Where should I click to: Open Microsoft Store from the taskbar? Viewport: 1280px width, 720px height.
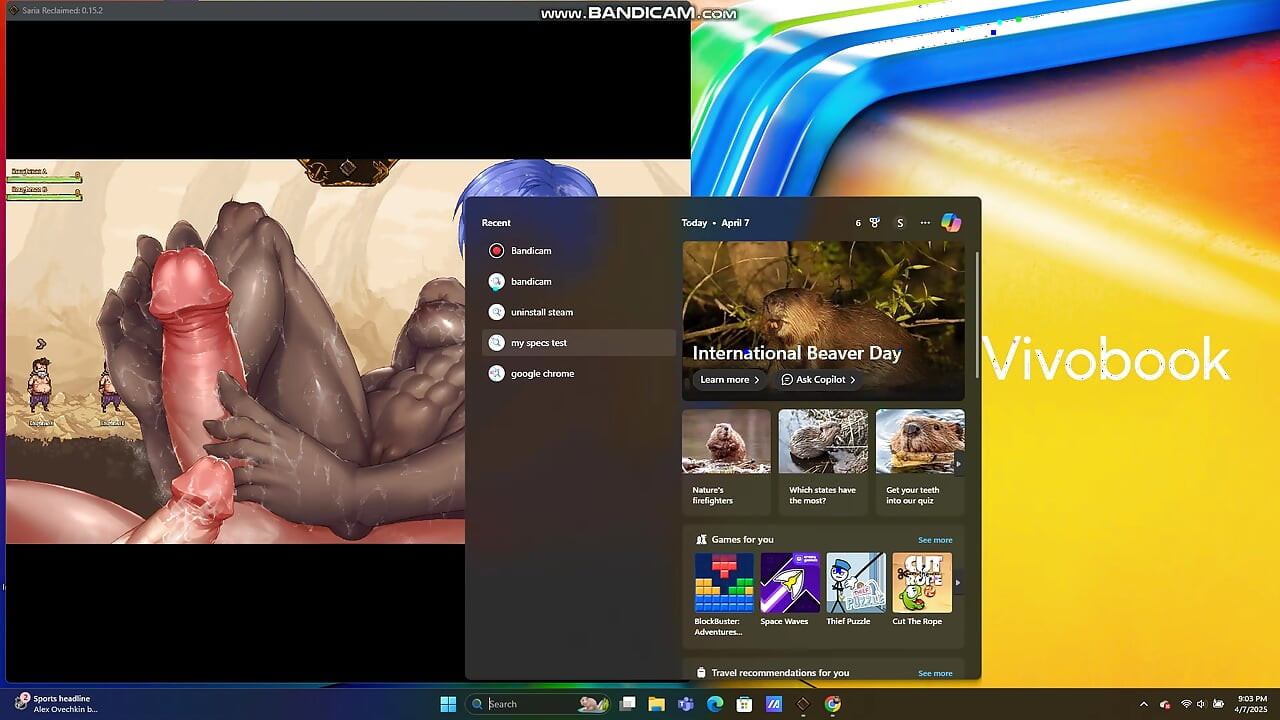(x=744, y=704)
